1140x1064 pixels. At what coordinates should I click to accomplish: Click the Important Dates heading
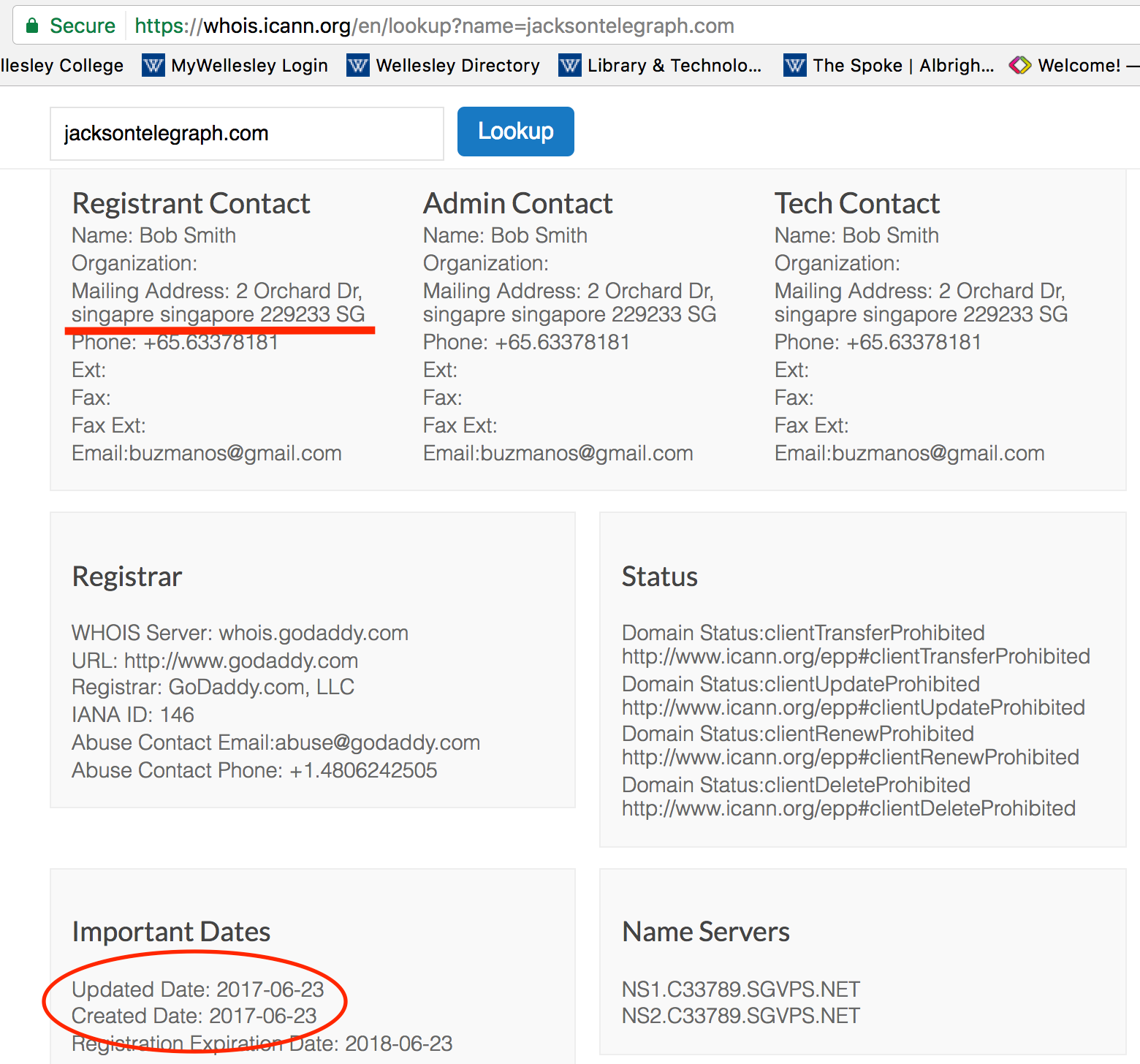(x=171, y=932)
